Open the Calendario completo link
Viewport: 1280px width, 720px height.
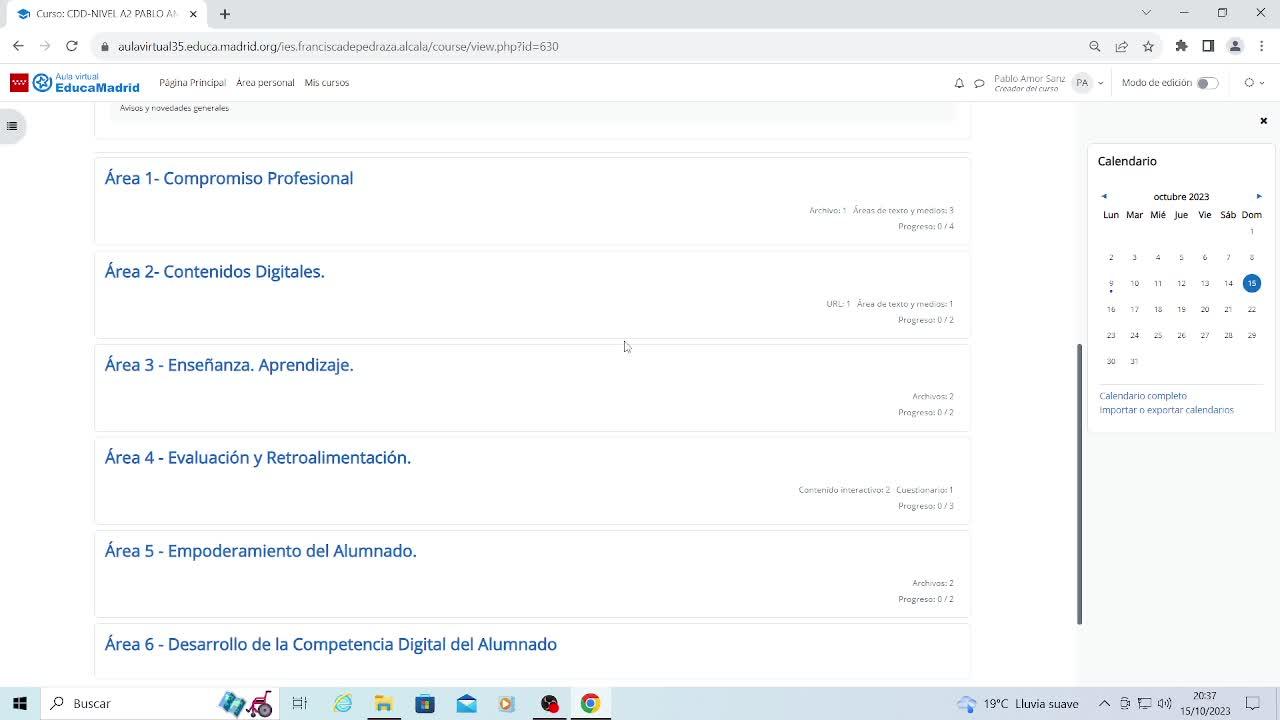(1143, 396)
